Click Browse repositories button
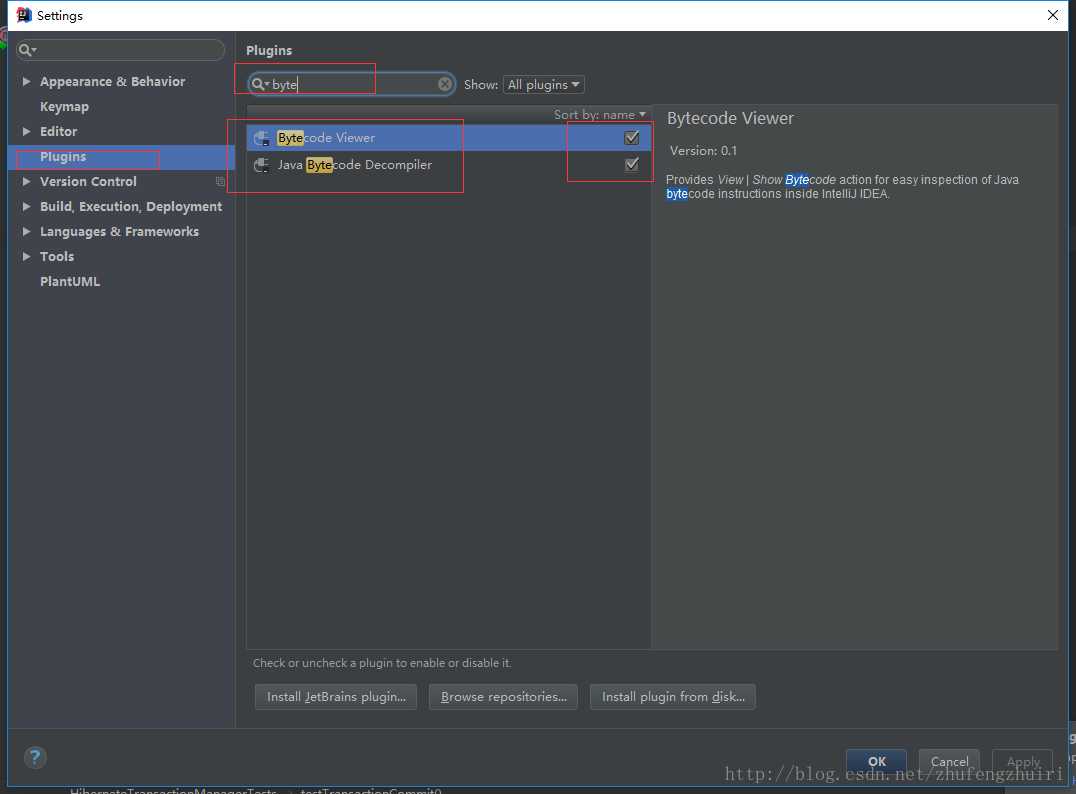This screenshot has width=1076, height=794. pyautogui.click(x=504, y=697)
